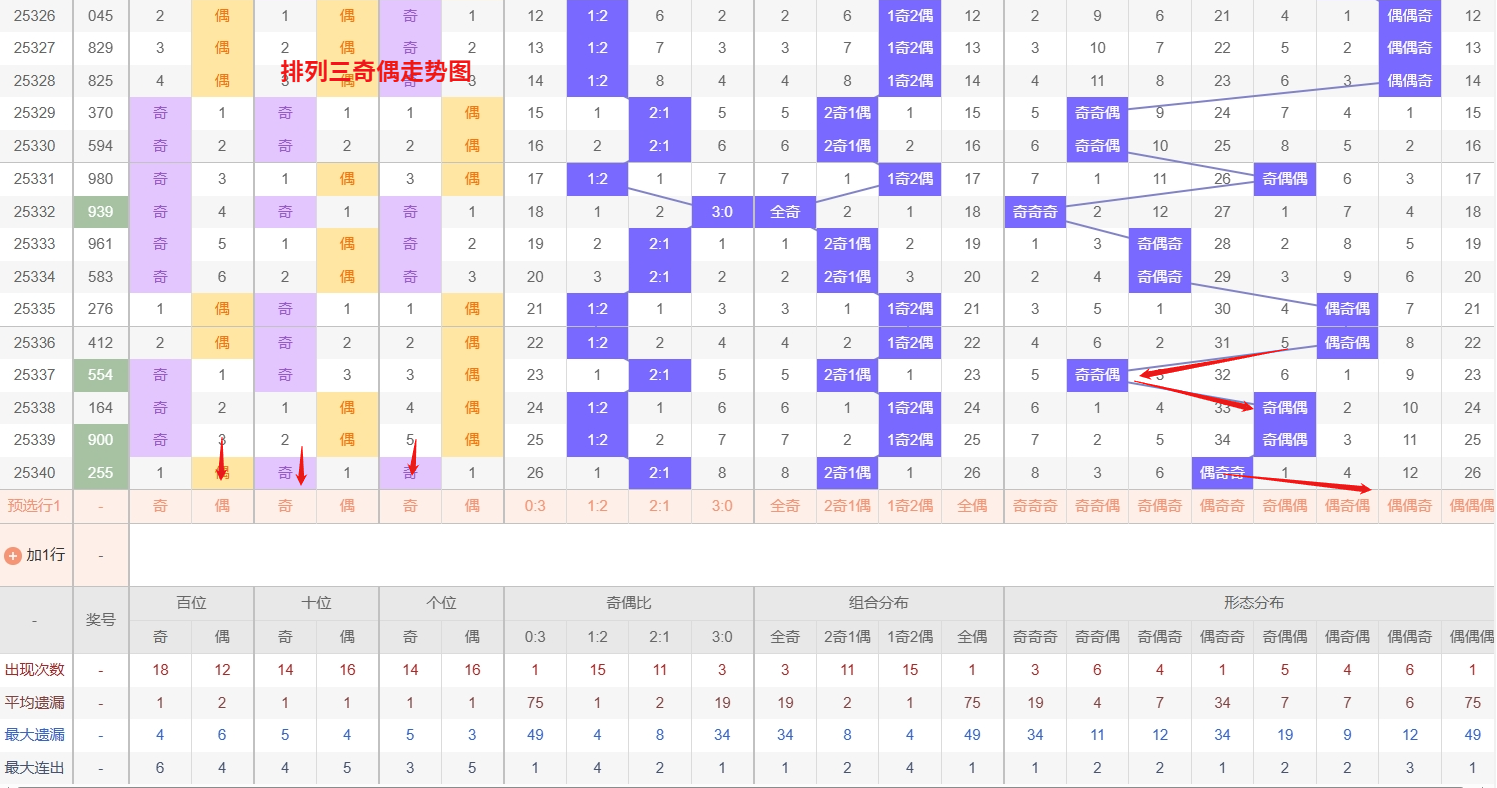Click the 最大遗漏 row label
The height and width of the screenshot is (788, 1497).
[x=35, y=735]
